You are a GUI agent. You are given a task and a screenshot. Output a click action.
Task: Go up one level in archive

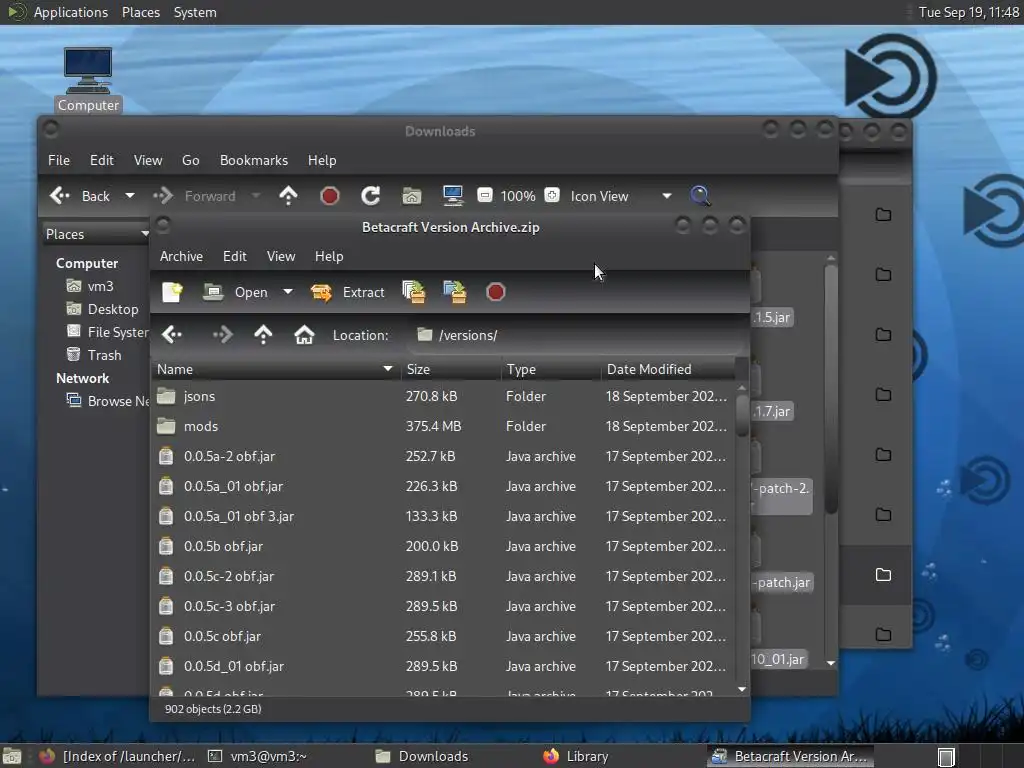(263, 335)
